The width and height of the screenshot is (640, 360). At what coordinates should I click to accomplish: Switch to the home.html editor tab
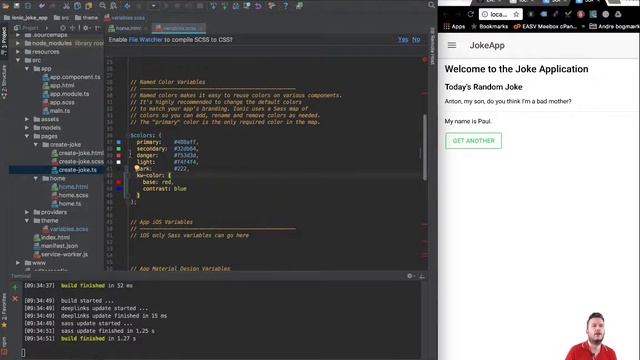tap(127, 28)
